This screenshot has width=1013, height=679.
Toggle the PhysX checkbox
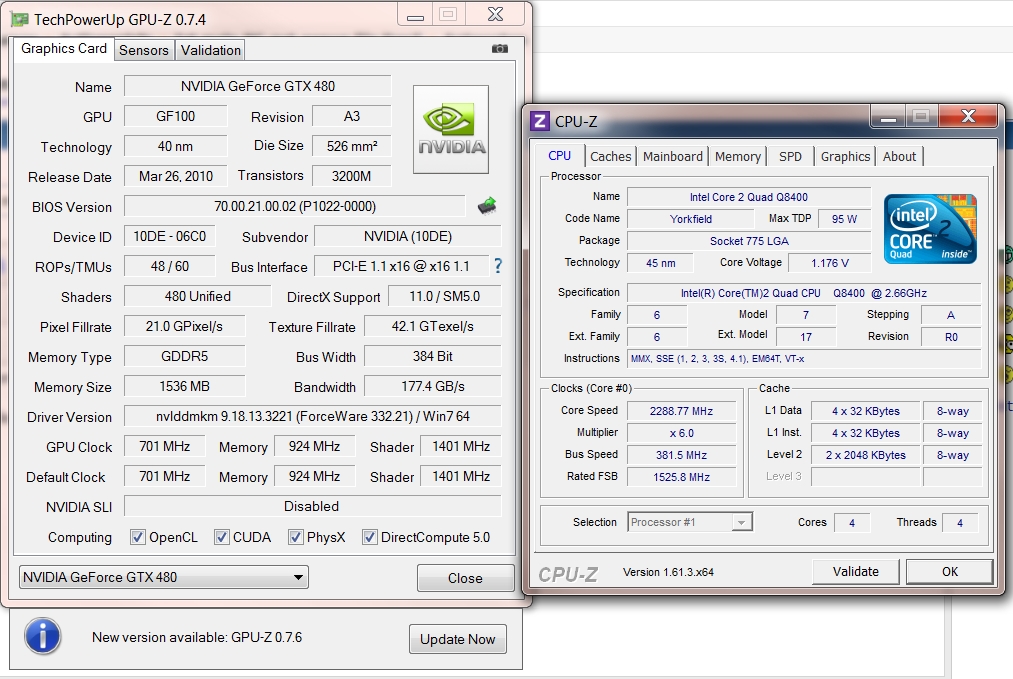point(295,537)
